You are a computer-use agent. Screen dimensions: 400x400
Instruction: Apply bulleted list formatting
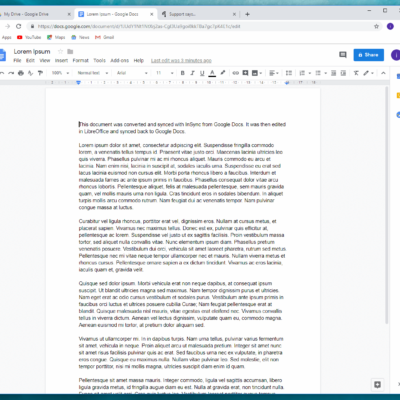tap(318, 73)
